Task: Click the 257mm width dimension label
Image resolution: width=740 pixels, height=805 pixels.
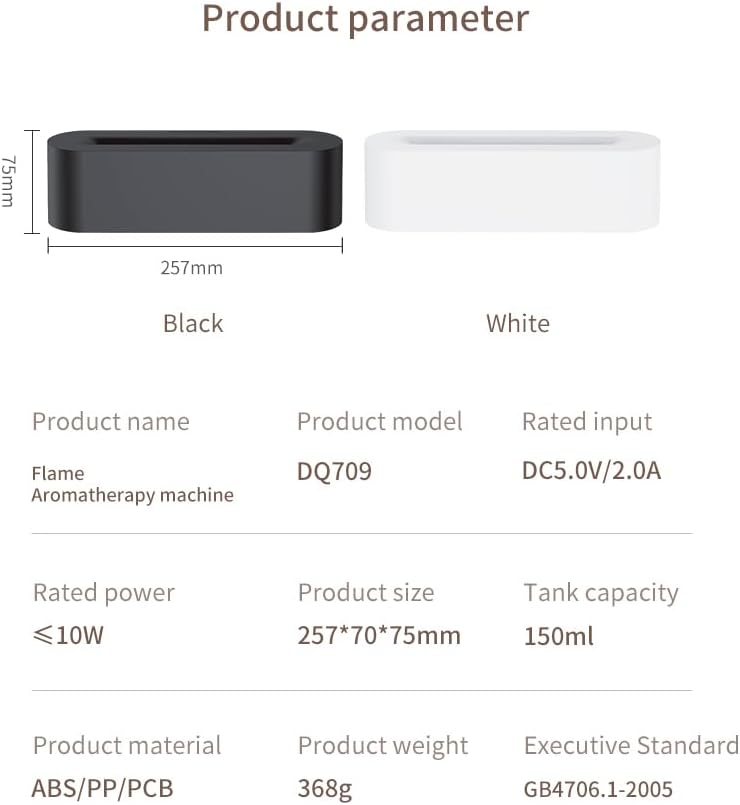Action: point(192,268)
